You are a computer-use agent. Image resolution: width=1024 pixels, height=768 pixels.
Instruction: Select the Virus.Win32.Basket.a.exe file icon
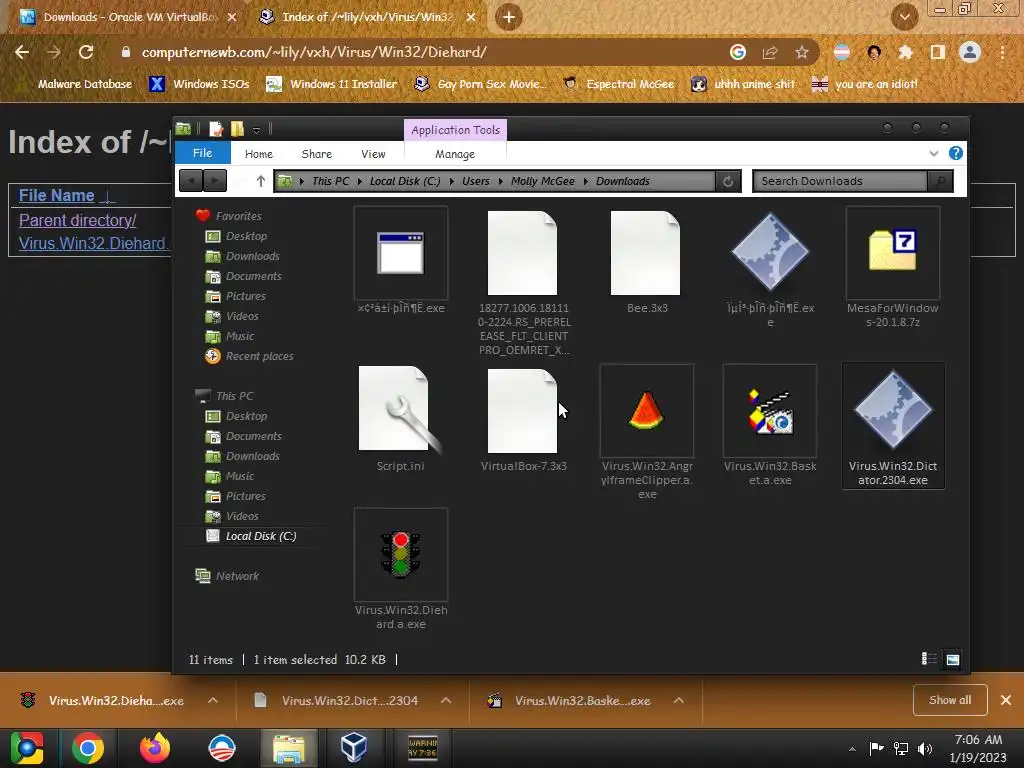click(x=770, y=411)
